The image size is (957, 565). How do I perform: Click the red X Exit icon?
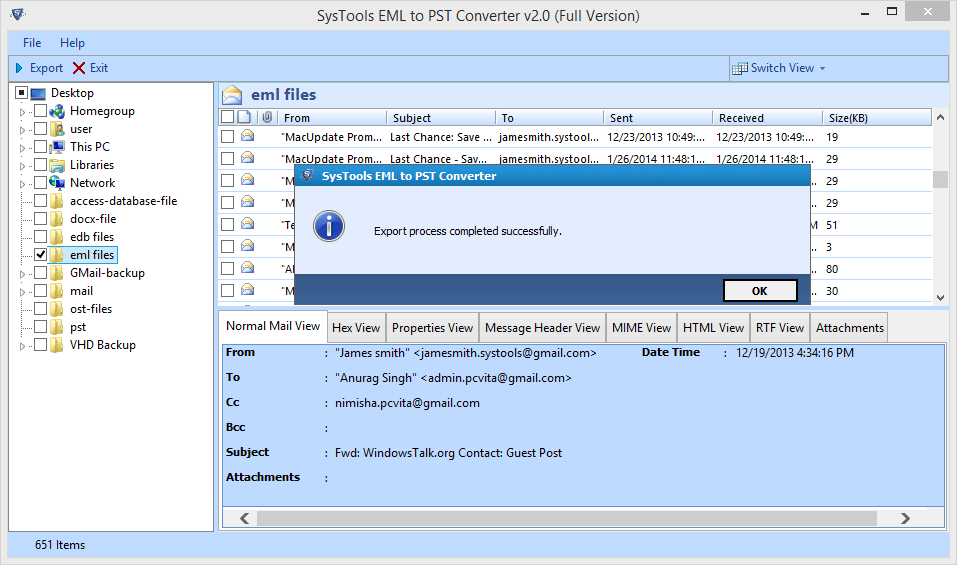79,68
